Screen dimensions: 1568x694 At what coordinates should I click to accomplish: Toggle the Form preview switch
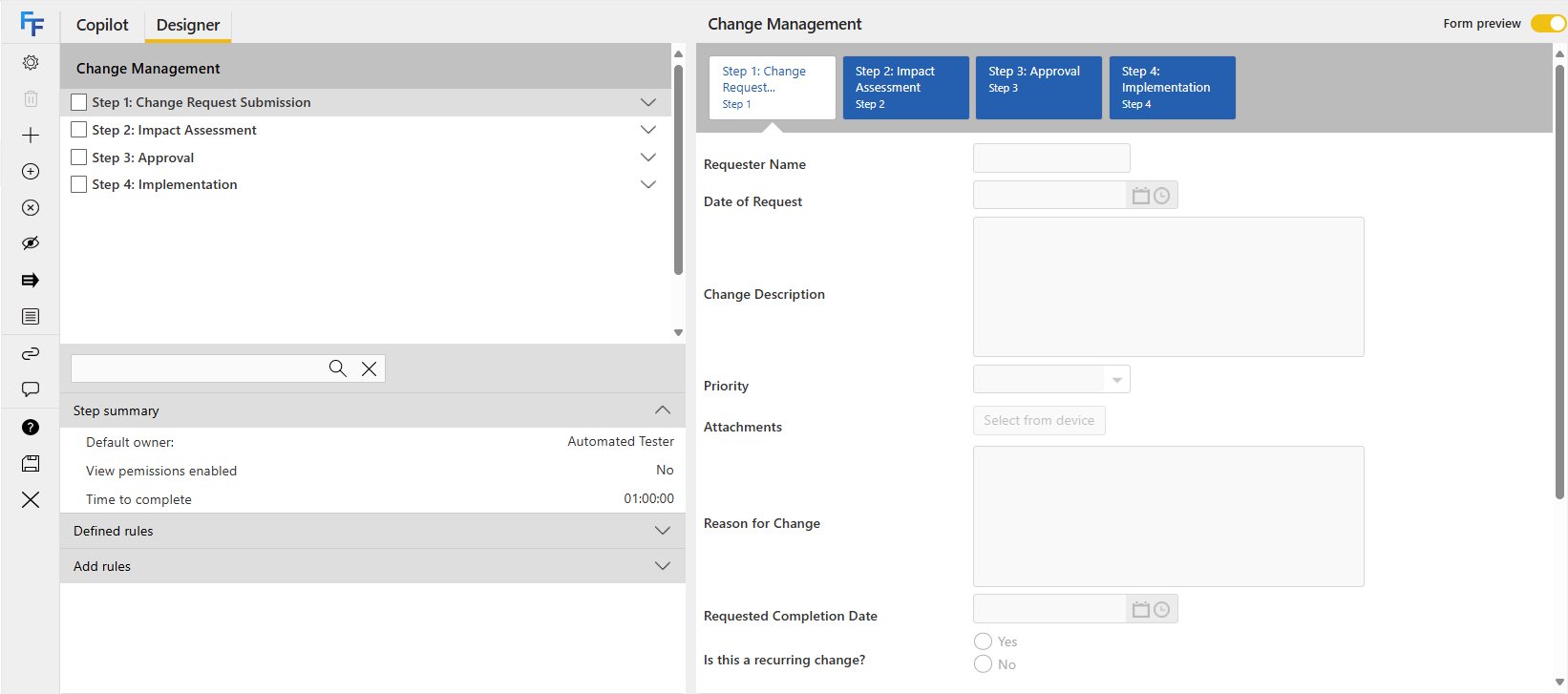[x=1547, y=23]
